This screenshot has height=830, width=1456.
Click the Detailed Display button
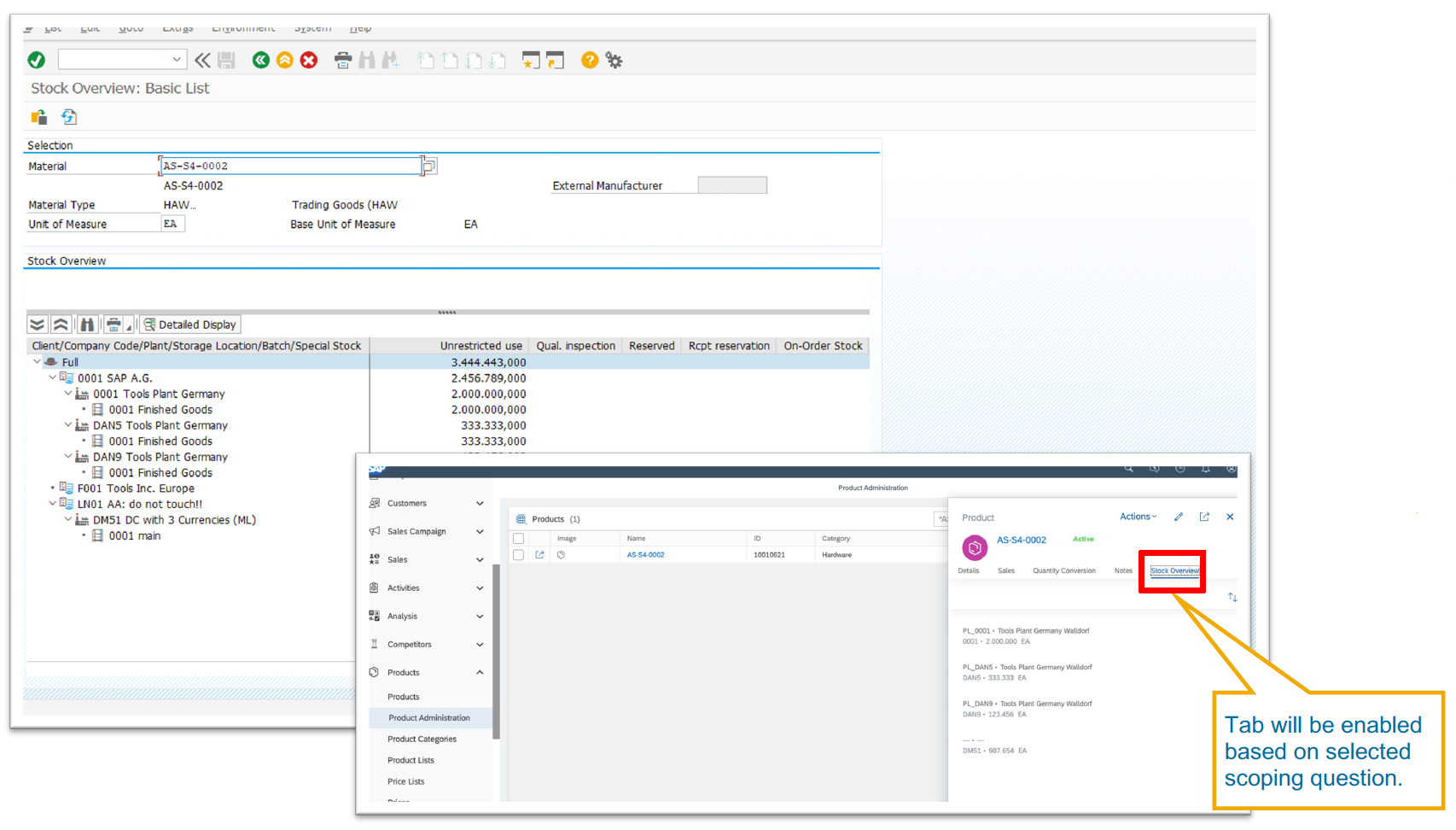tap(189, 324)
